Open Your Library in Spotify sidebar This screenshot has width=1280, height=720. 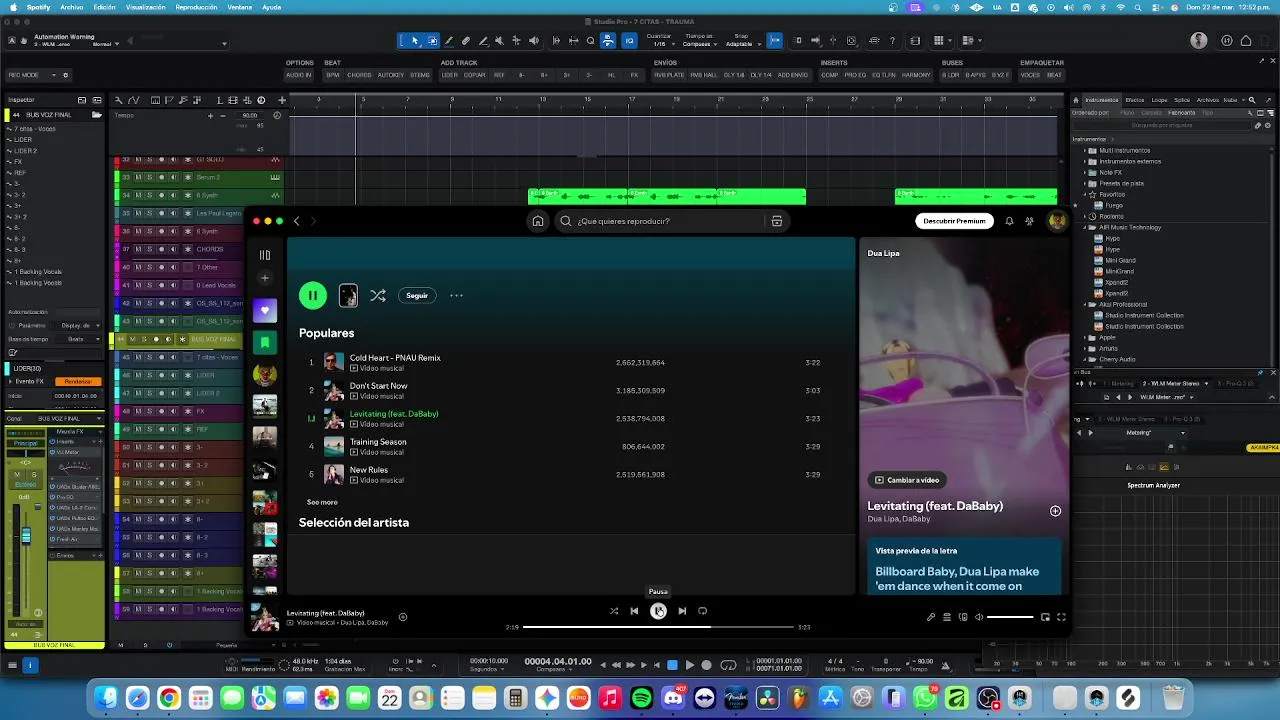(264, 255)
